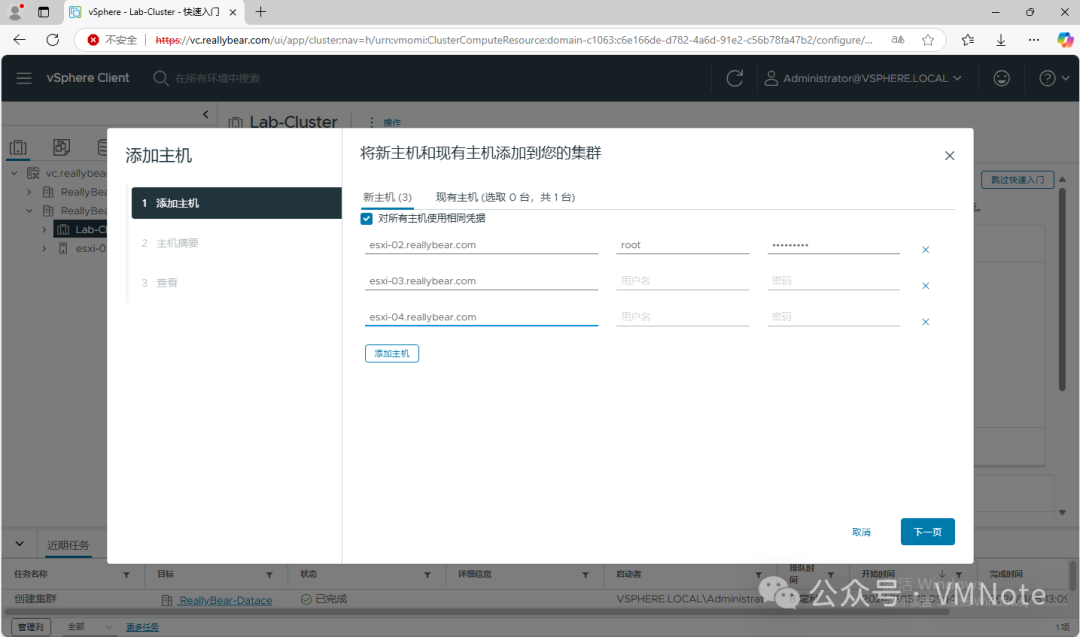Add this page to favorites star
Screen dimensions: 1080x637
click(x=928, y=40)
